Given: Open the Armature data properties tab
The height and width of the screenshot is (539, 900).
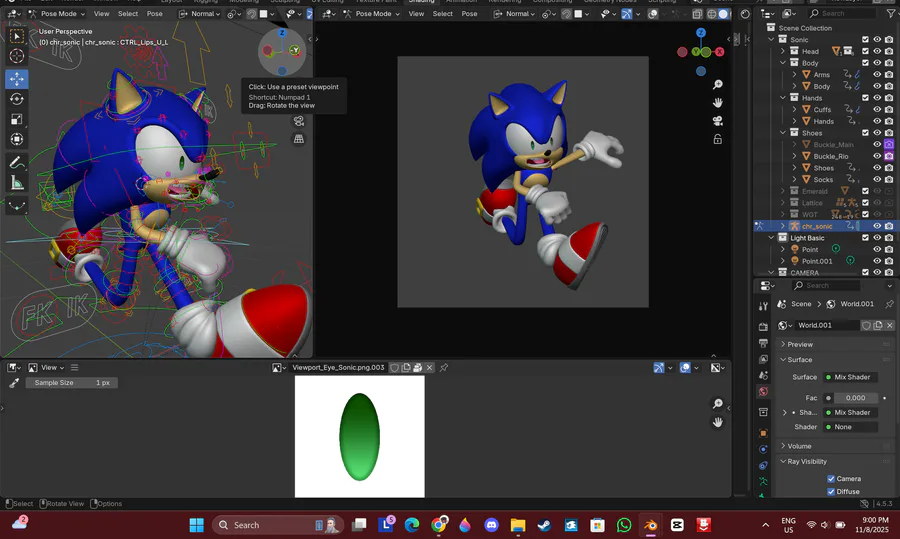Looking at the screenshot, I should pyautogui.click(x=763, y=482).
